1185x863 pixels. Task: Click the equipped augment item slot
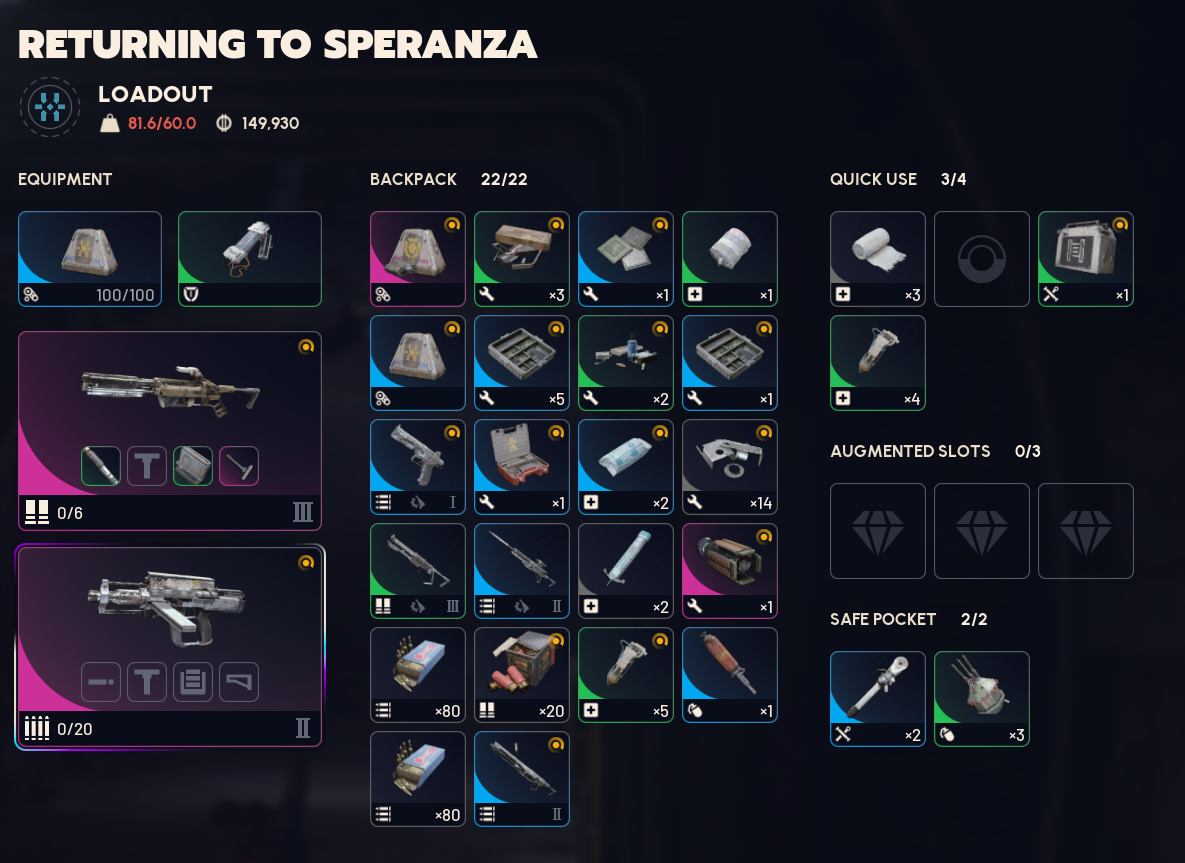click(250, 259)
